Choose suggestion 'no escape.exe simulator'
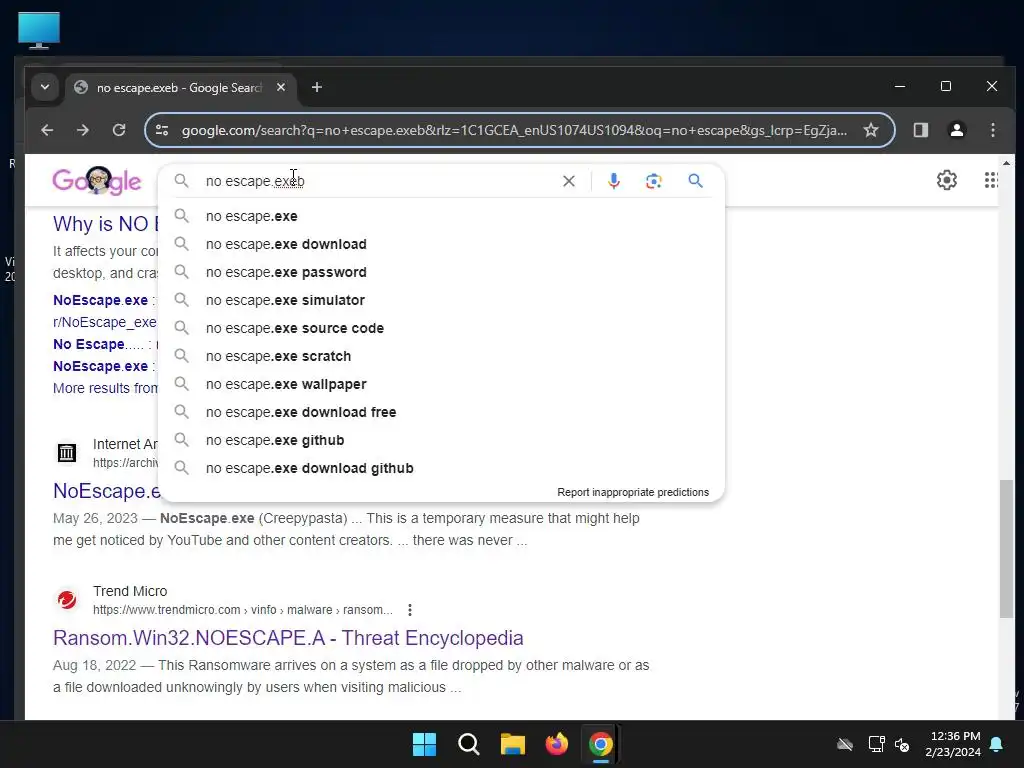 pos(441,300)
